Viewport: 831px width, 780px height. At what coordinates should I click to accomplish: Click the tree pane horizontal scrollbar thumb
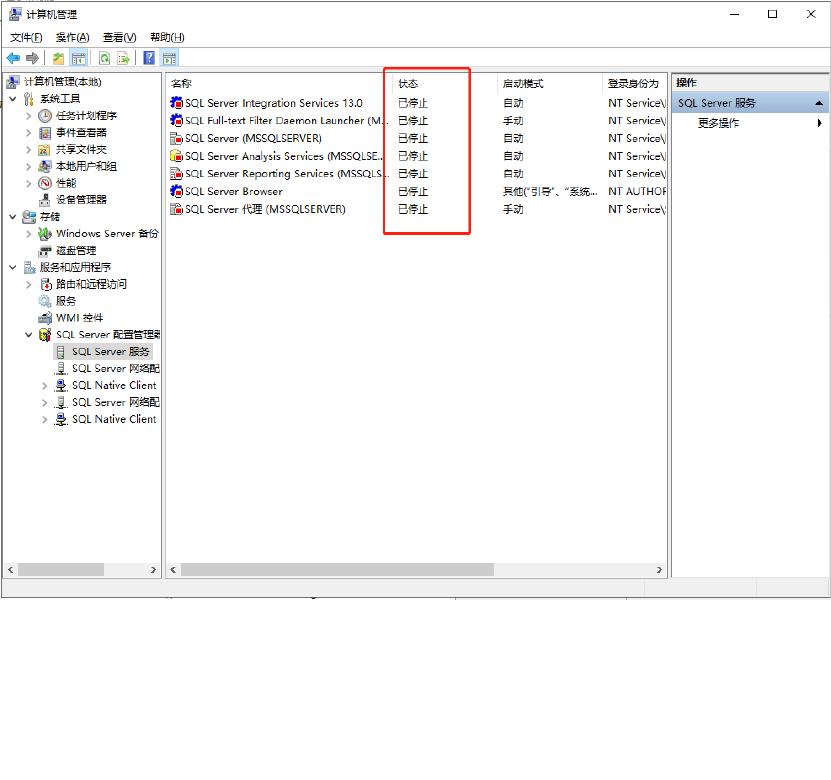tap(61, 570)
